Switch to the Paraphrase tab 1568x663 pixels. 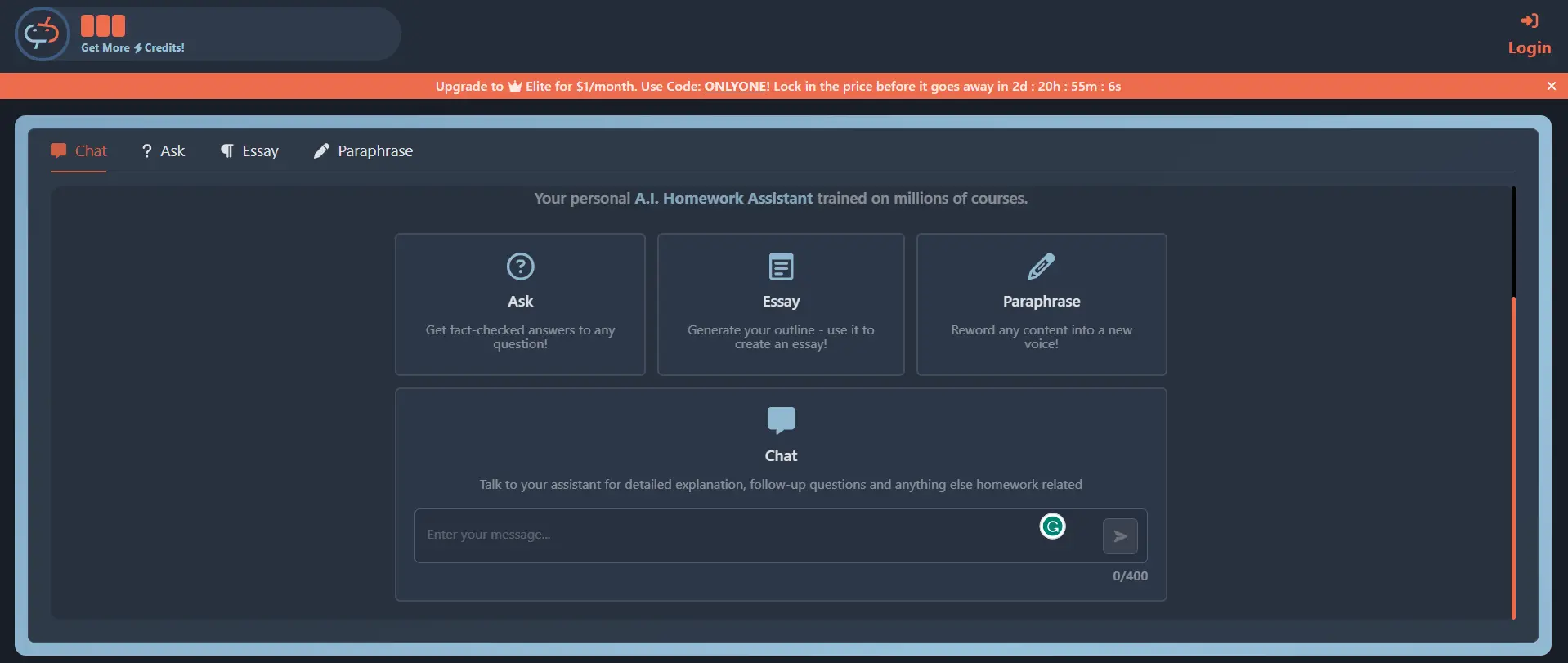(363, 150)
